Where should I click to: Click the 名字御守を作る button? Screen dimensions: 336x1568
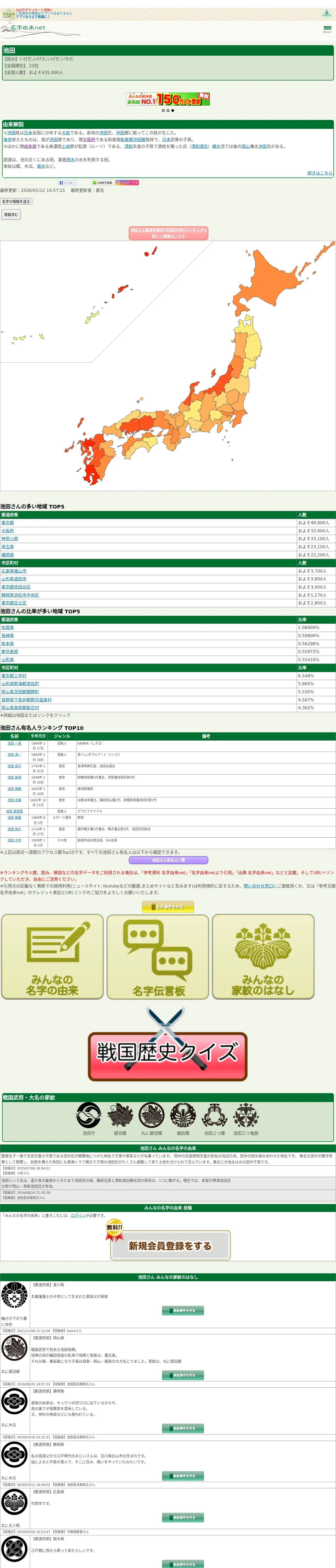point(168,907)
